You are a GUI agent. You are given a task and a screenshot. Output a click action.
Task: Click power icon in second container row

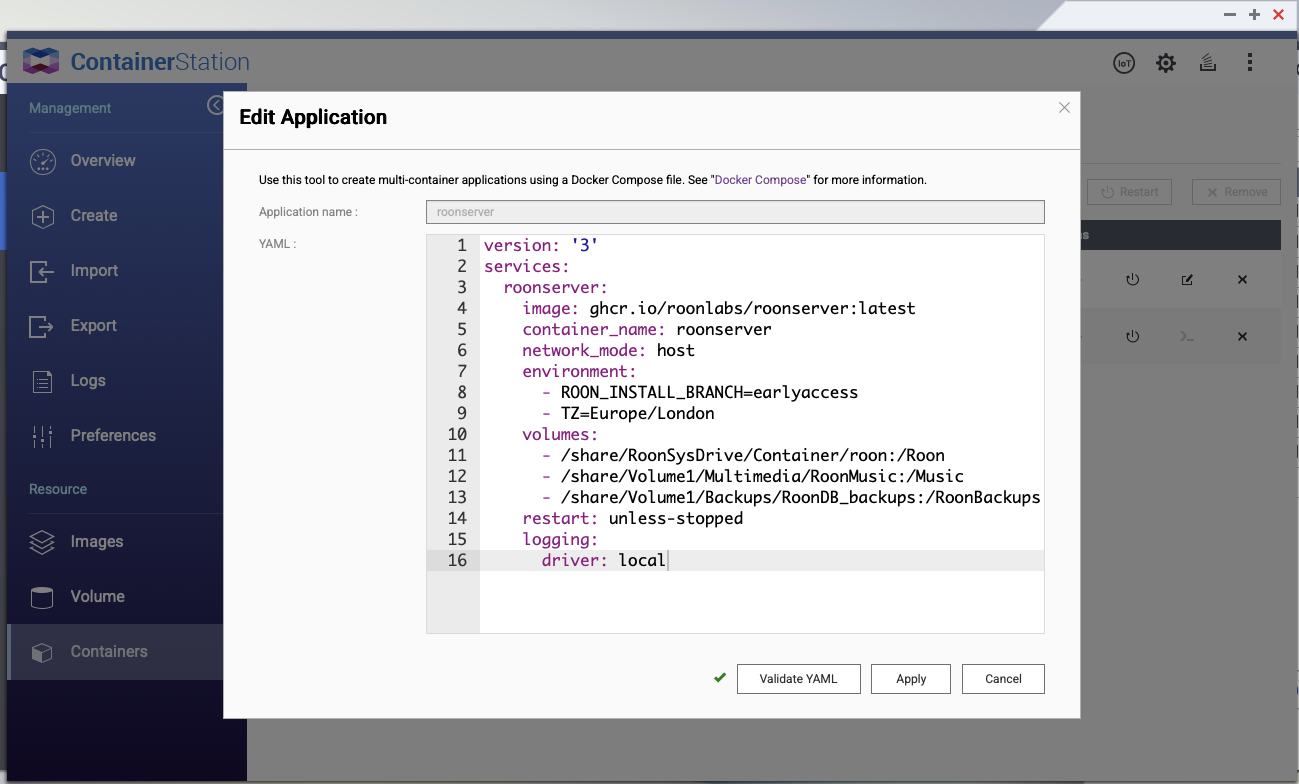tap(1132, 337)
